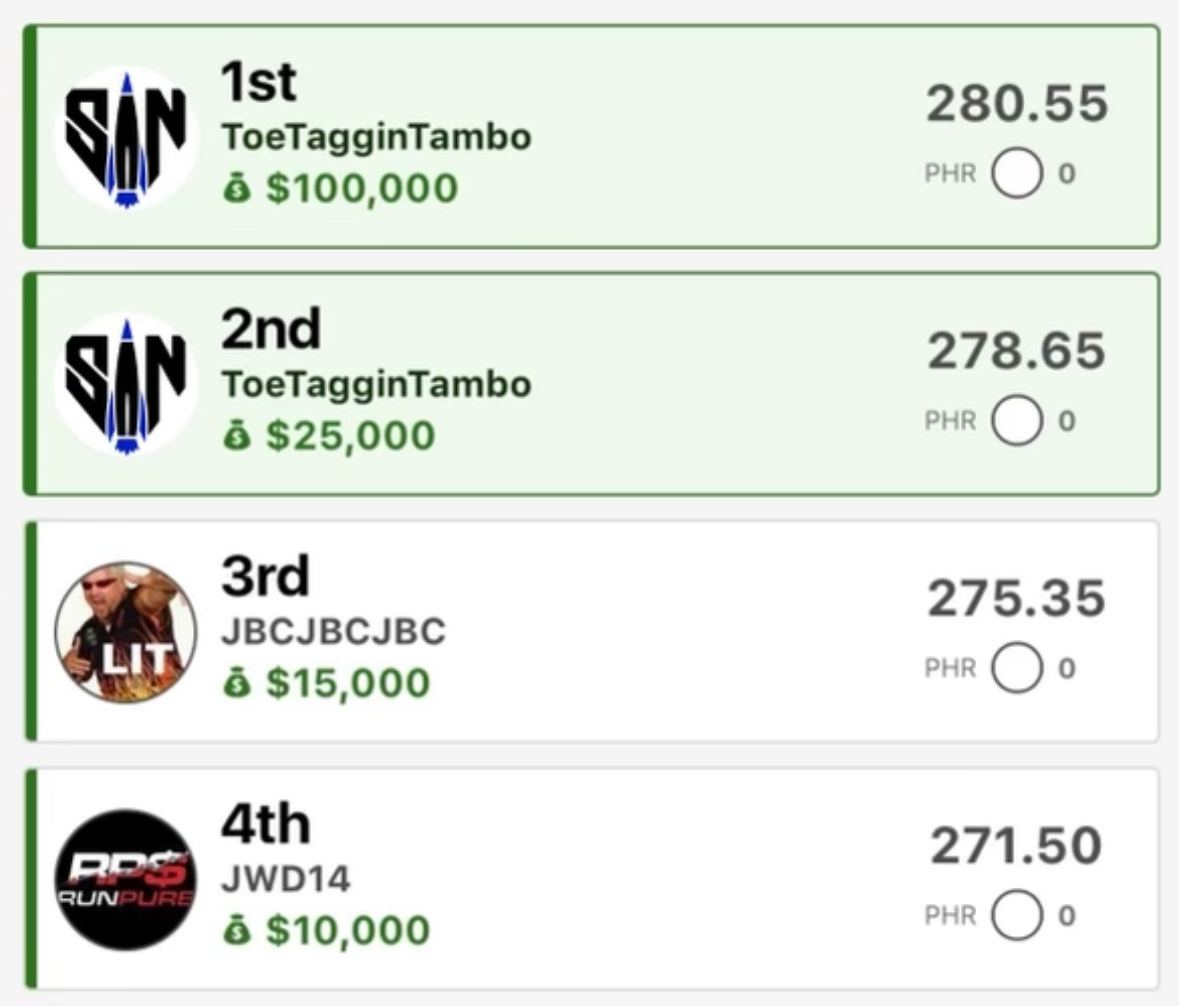Select the 278.65 score of the 2nd entry
The image size is (1179, 1006).
coord(1016,351)
